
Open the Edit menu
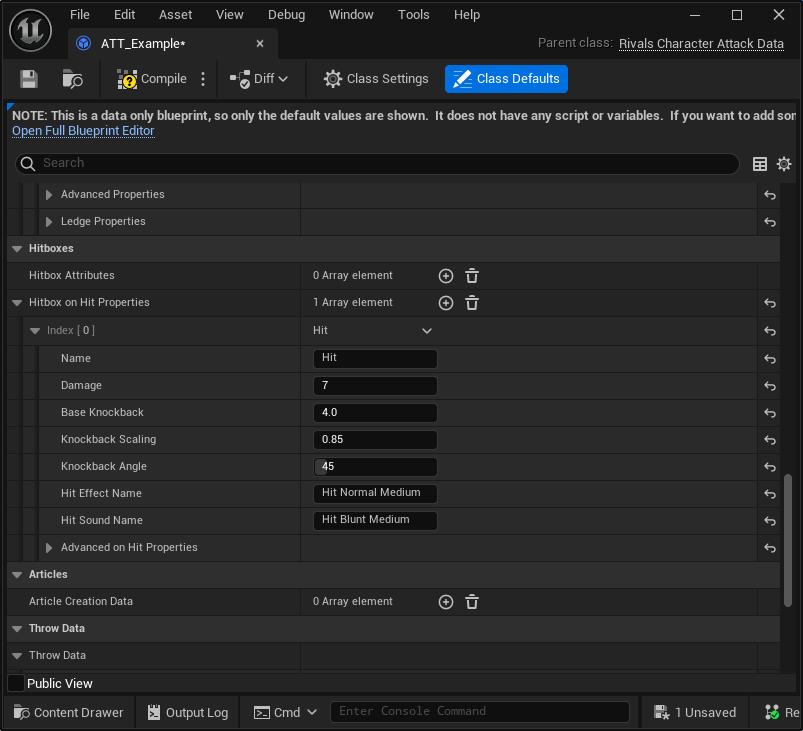point(124,15)
